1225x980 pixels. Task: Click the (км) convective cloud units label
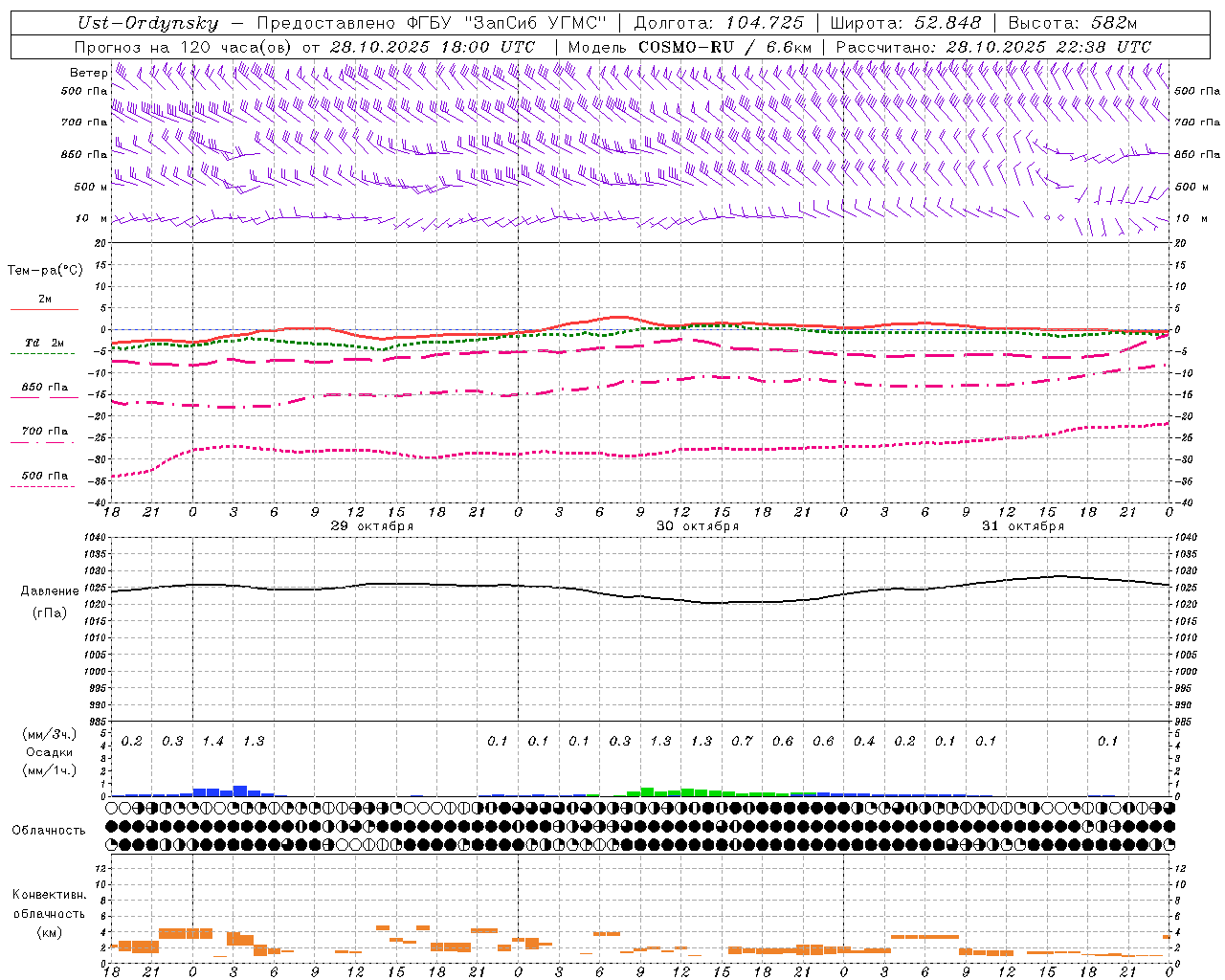click(50, 932)
